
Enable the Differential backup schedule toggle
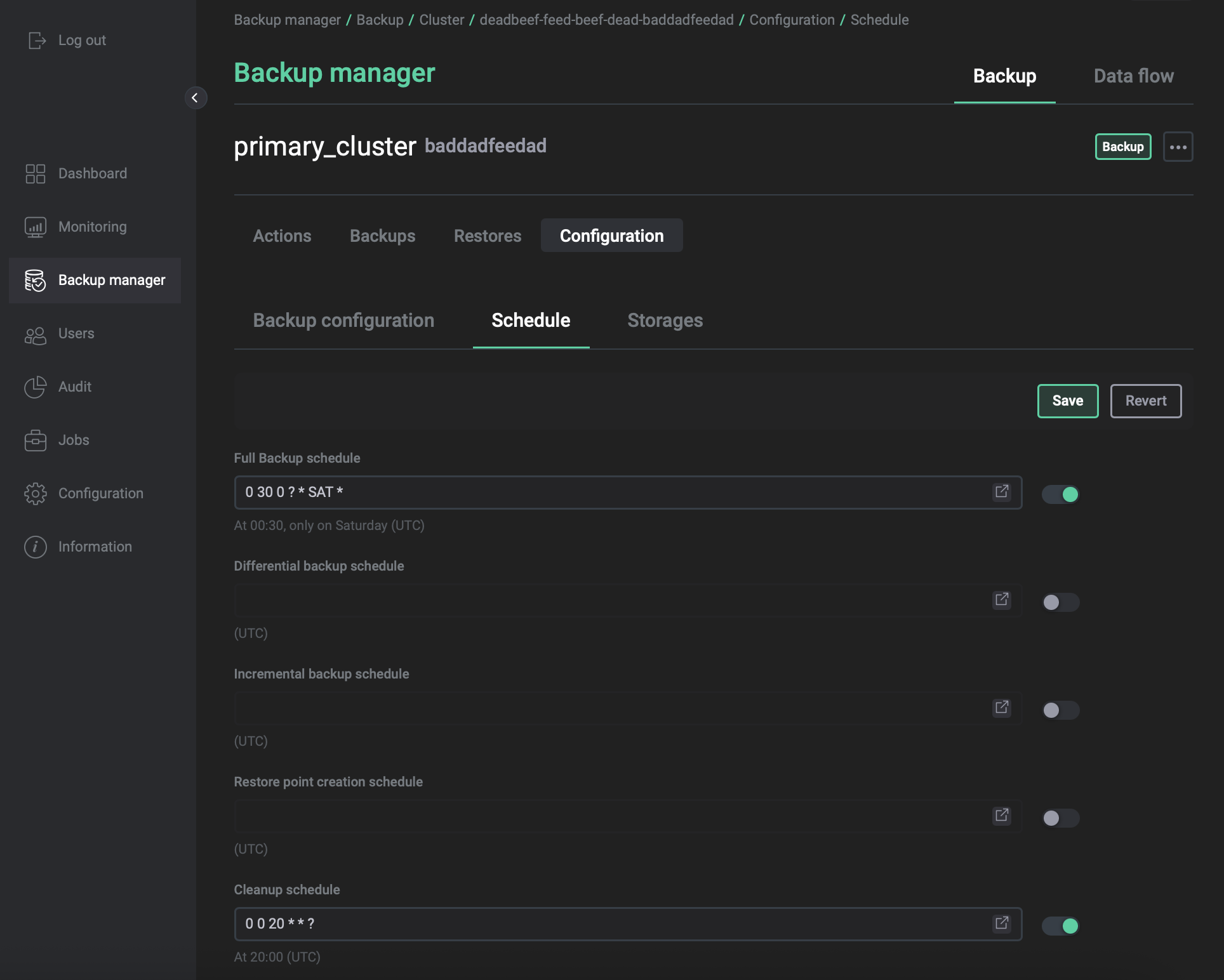pyautogui.click(x=1060, y=602)
